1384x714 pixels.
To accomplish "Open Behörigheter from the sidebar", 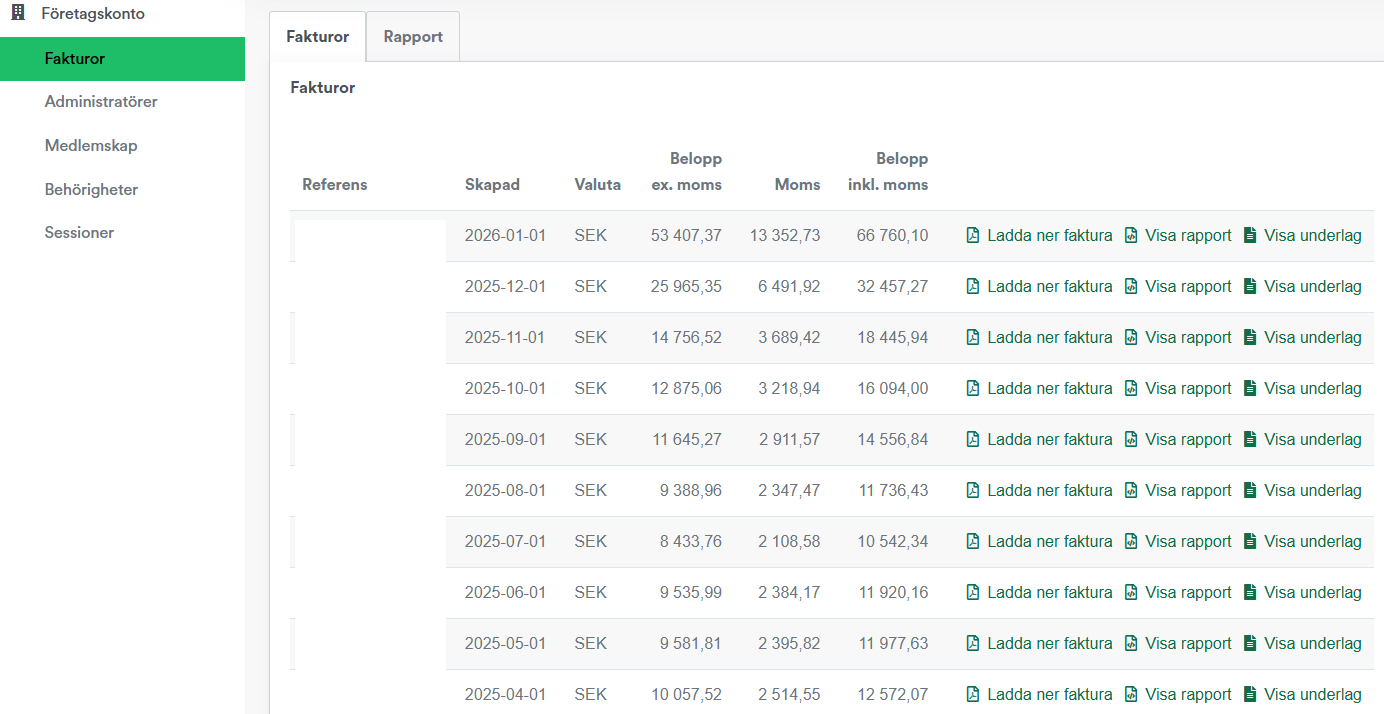I will point(91,190).
